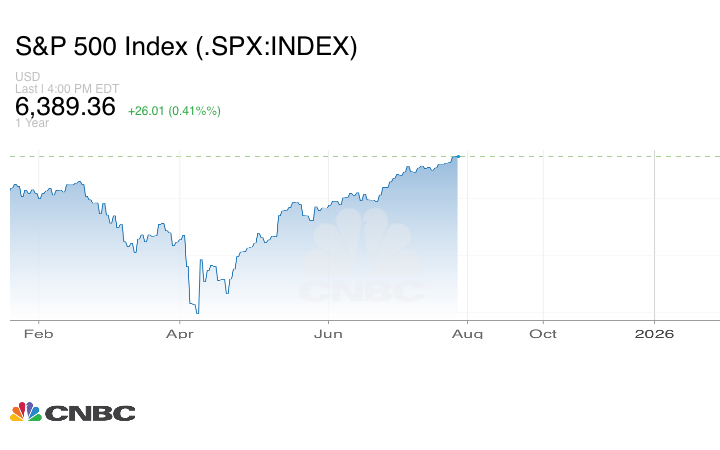Click the Feb label on the time axis
Viewport: 720px width, 450px height.
pos(36,334)
